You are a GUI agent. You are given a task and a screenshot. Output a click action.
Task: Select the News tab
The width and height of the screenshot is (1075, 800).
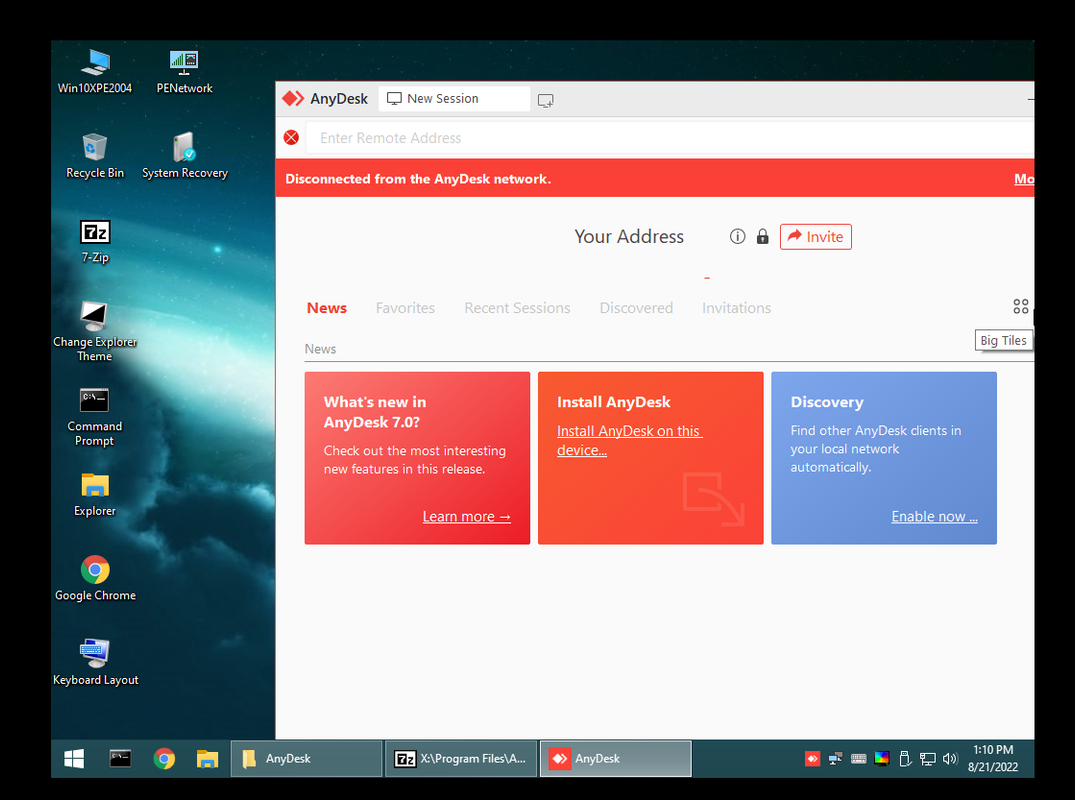point(326,308)
